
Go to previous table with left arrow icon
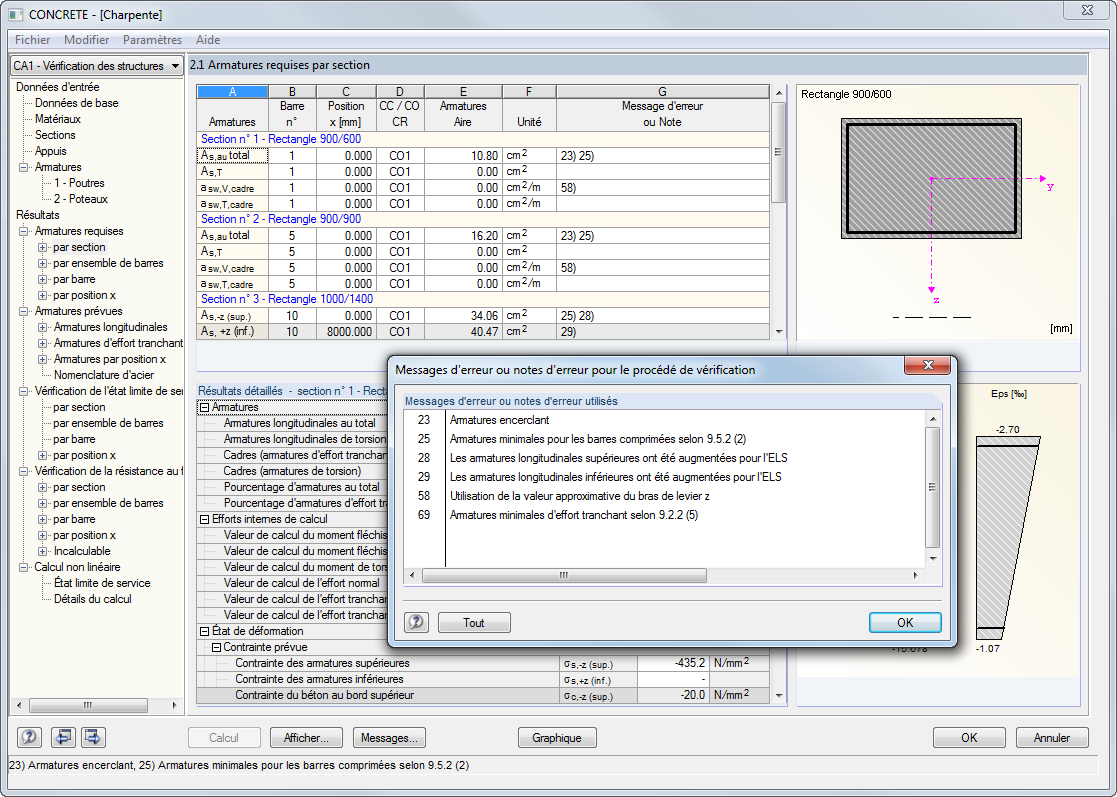pyautogui.click(x=63, y=737)
